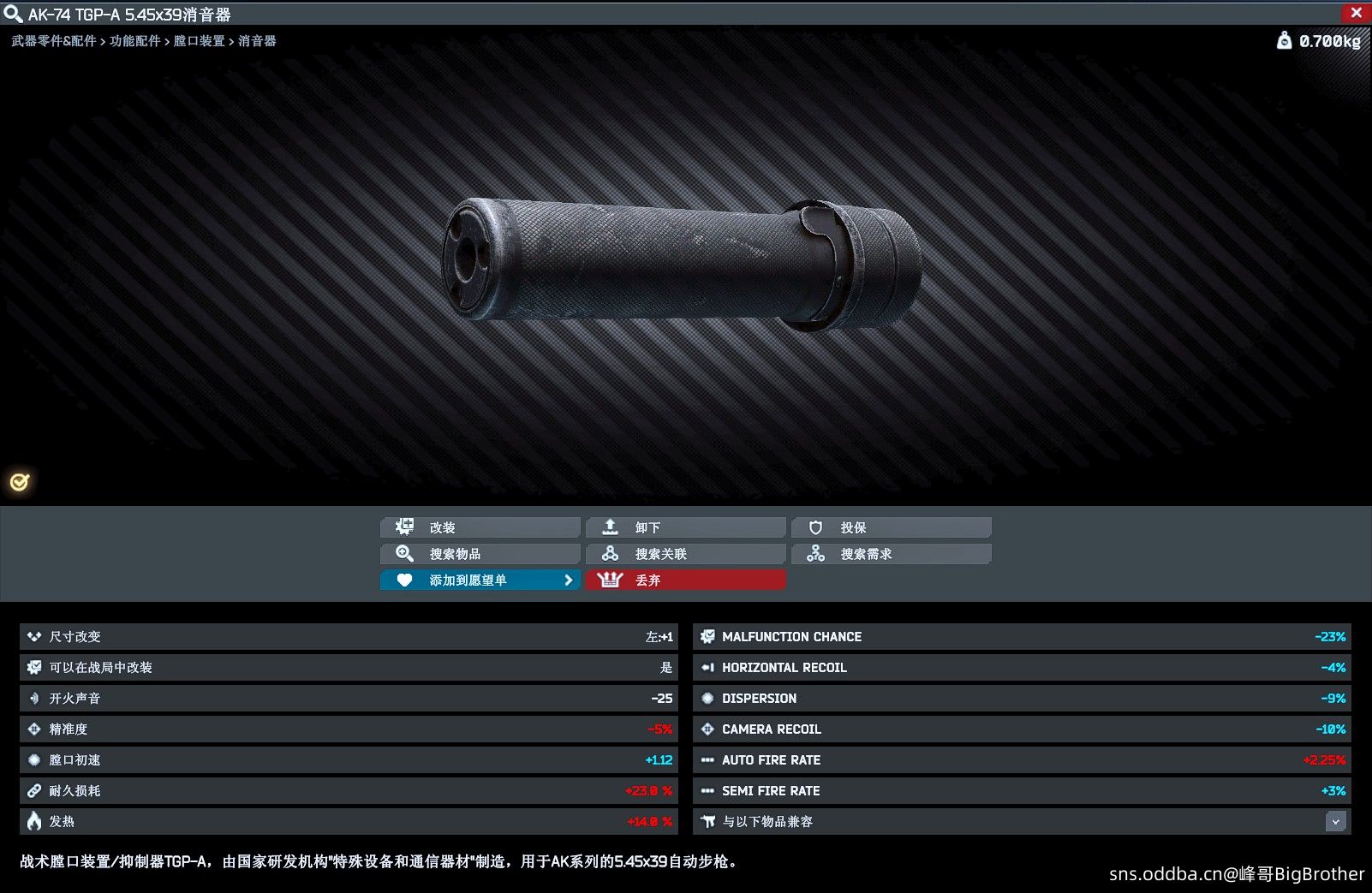Open the 功能配件 breadcrumb
Image resolution: width=1372 pixels, height=893 pixels.
135,41
